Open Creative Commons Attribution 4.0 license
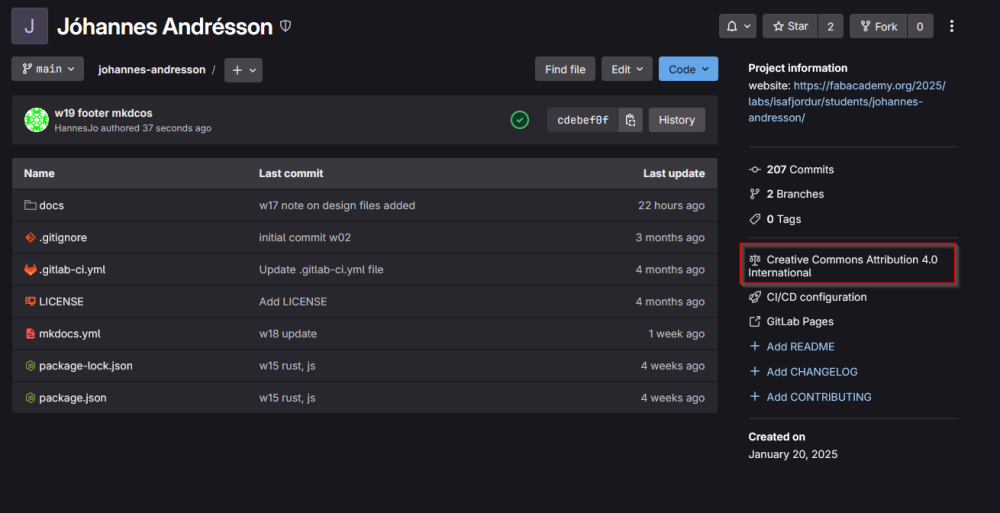Image resolution: width=1000 pixels, height=513 pixels. coord(843,266)
